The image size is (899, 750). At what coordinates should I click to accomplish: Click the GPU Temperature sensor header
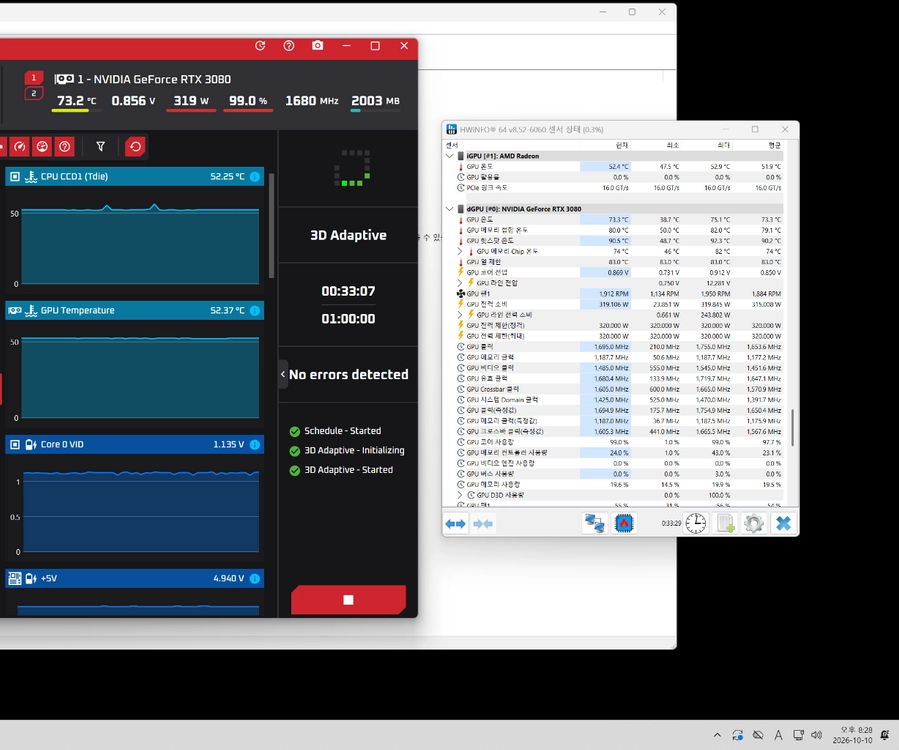coord(135,310)
